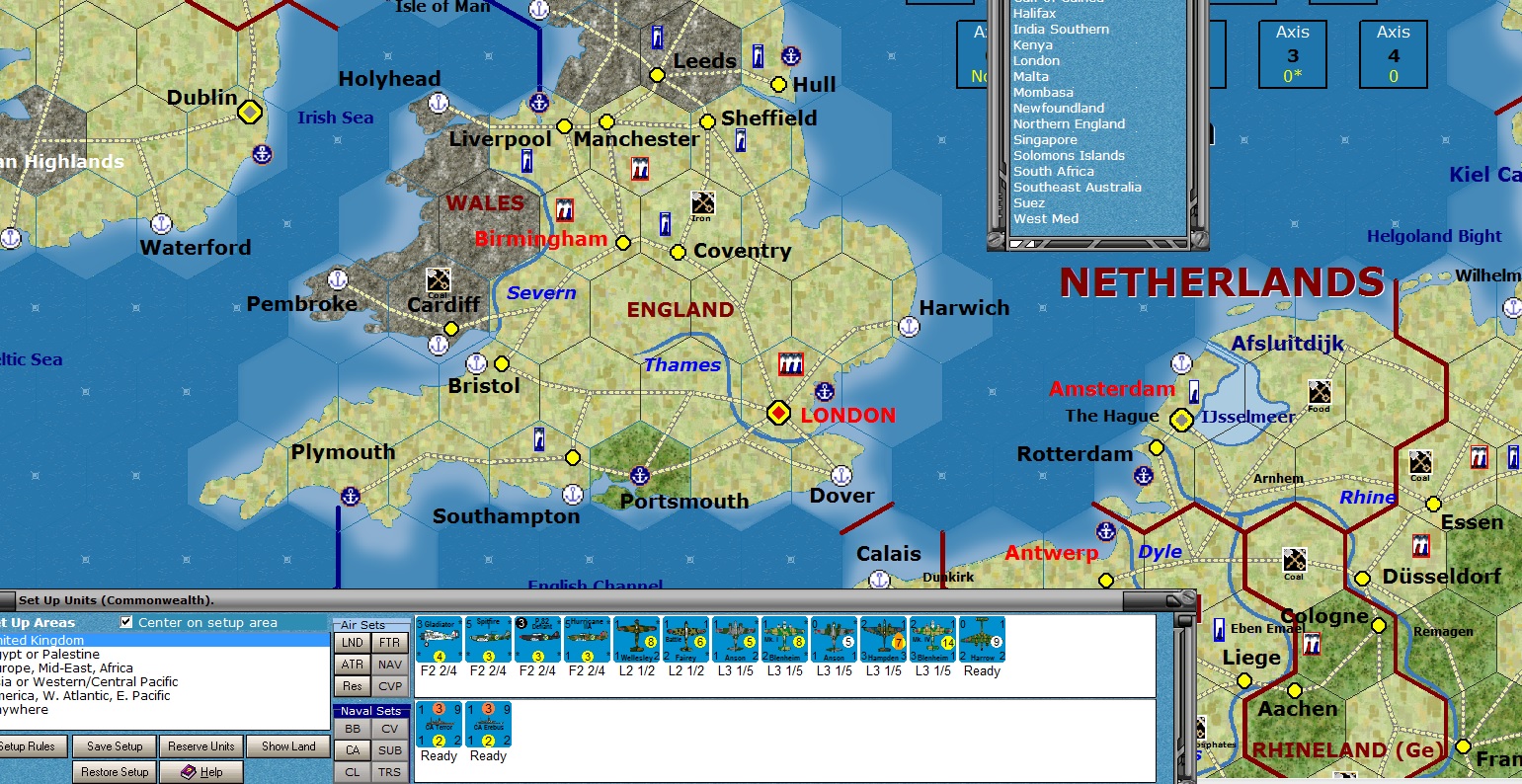Click the Axis 3 status box
1522x784 pixels.
coord(1292,53)
